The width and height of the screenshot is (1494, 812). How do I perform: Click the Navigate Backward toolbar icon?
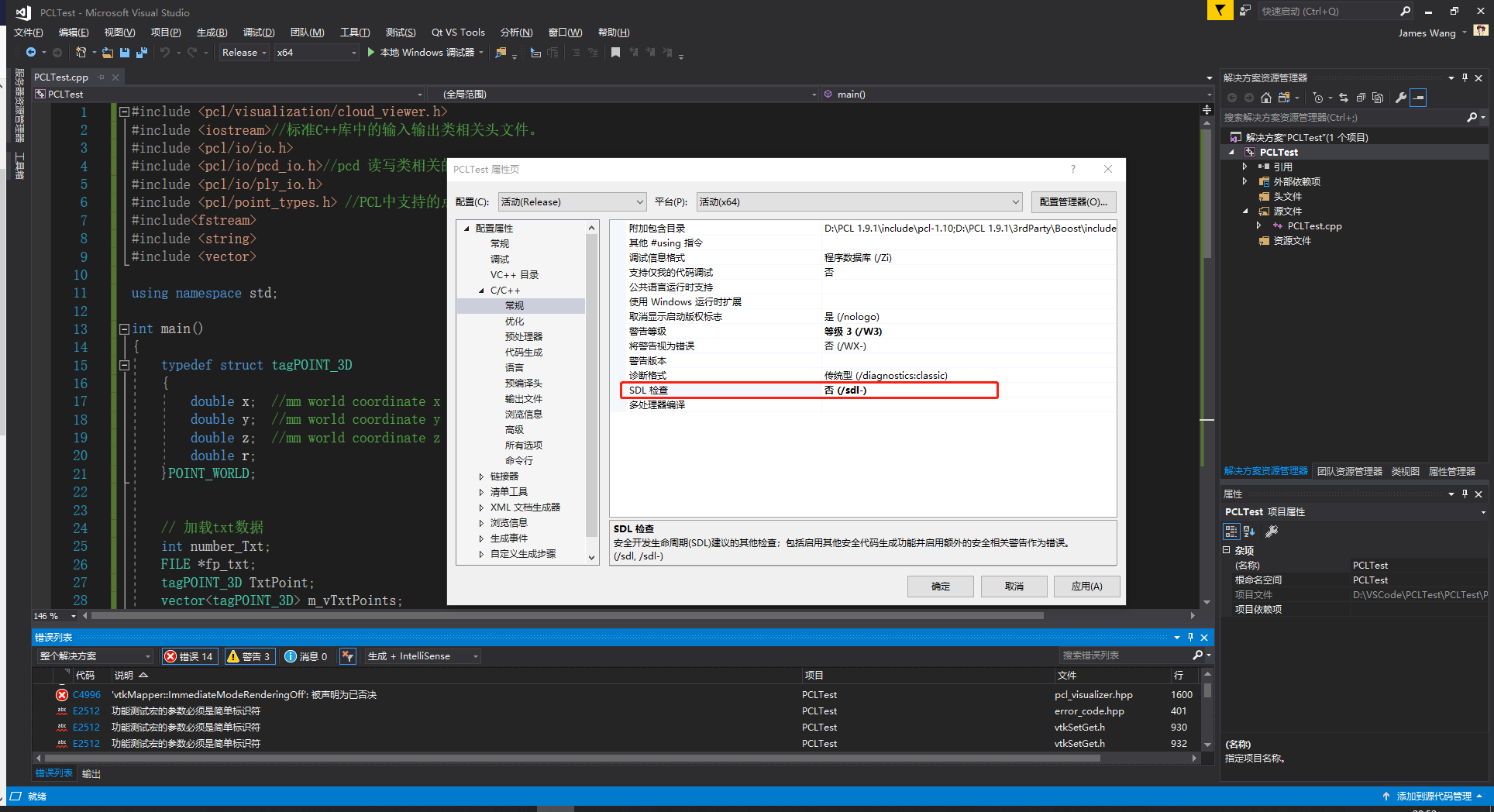(x=31, y=53)
